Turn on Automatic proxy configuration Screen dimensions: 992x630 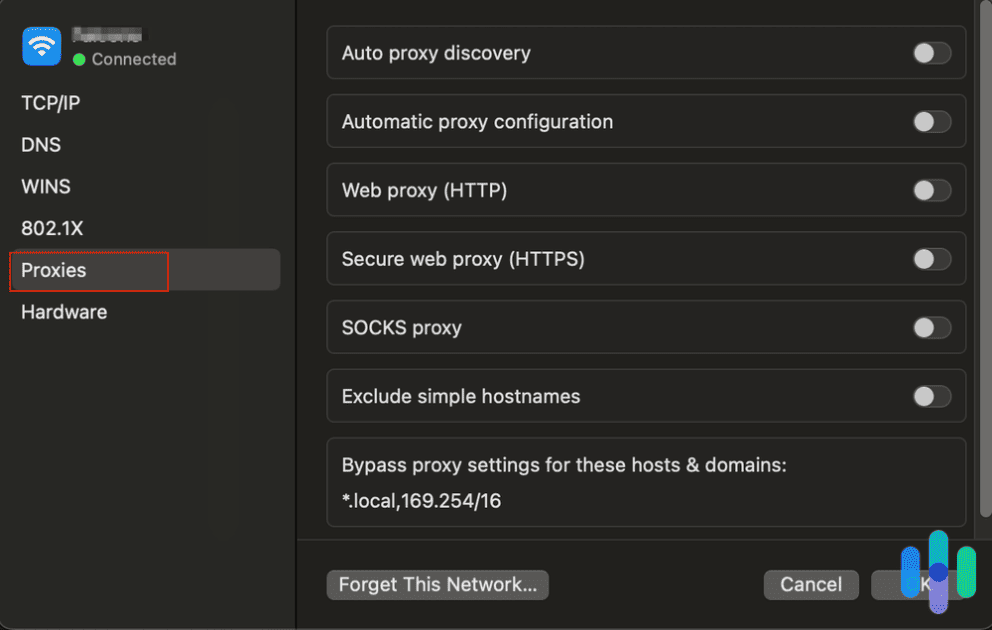(x=931, y=121)
